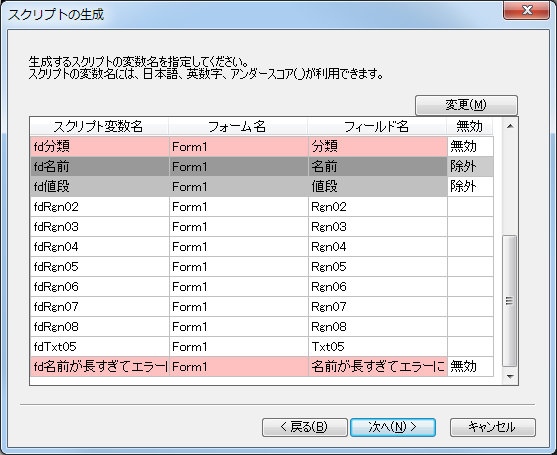
Task: Sort by スクリプト変数名 column header
Action: pyautogui.click(x=99, y=126)
